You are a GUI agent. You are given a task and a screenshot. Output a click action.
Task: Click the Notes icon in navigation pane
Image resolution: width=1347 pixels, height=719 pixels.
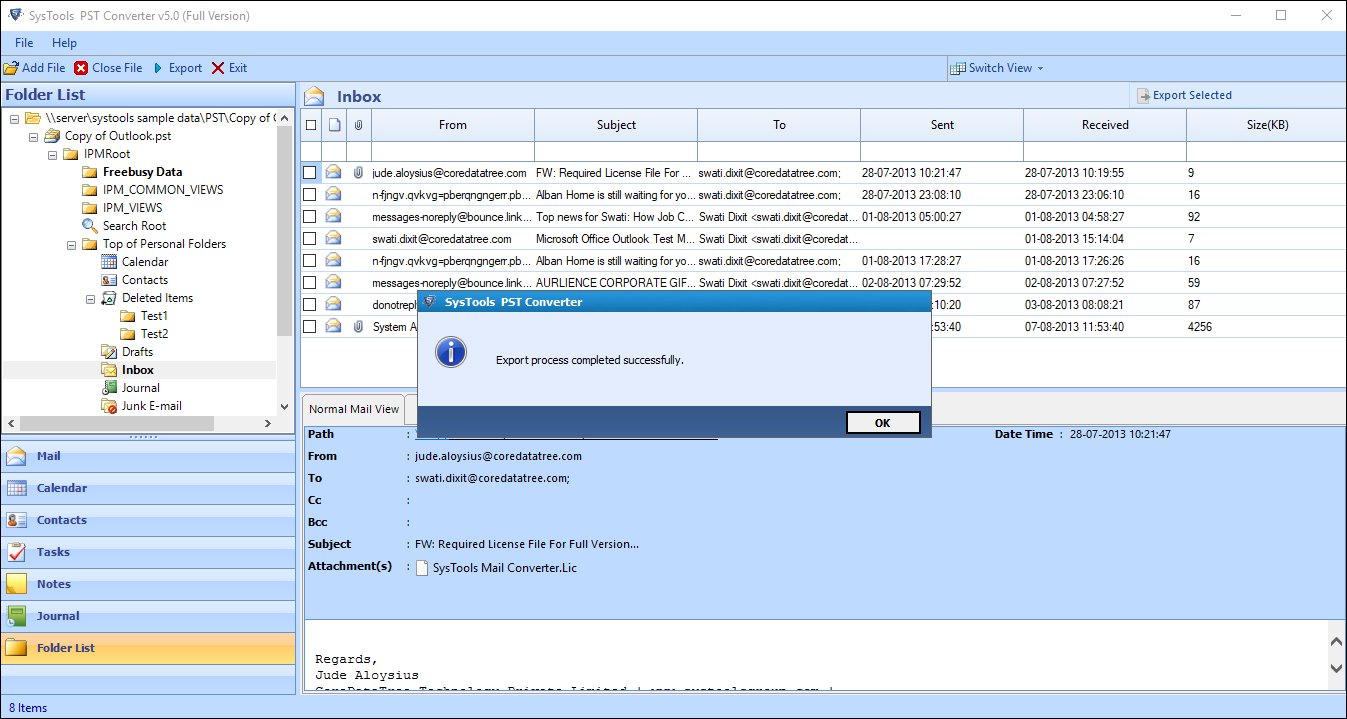pyautogui.click(x=16, y=584)
